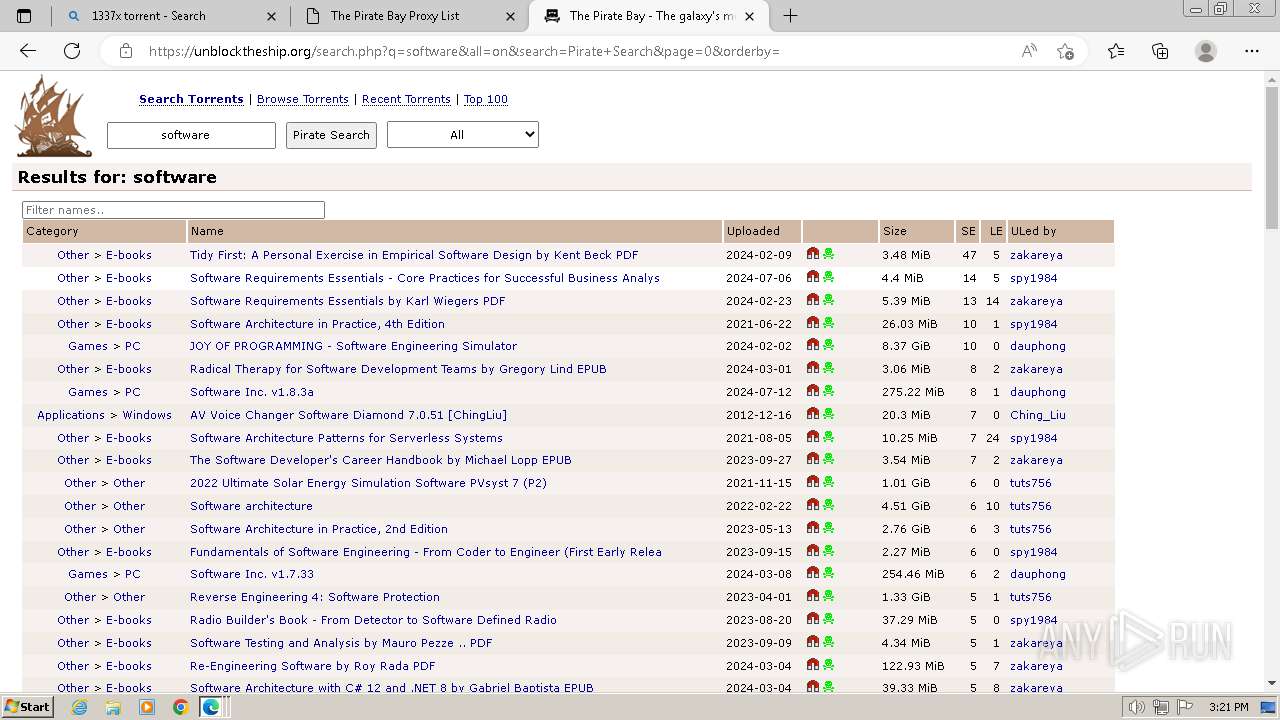
Task: Open magnet link for Software Inc. v1.8.3a
Action: [813, 391]
